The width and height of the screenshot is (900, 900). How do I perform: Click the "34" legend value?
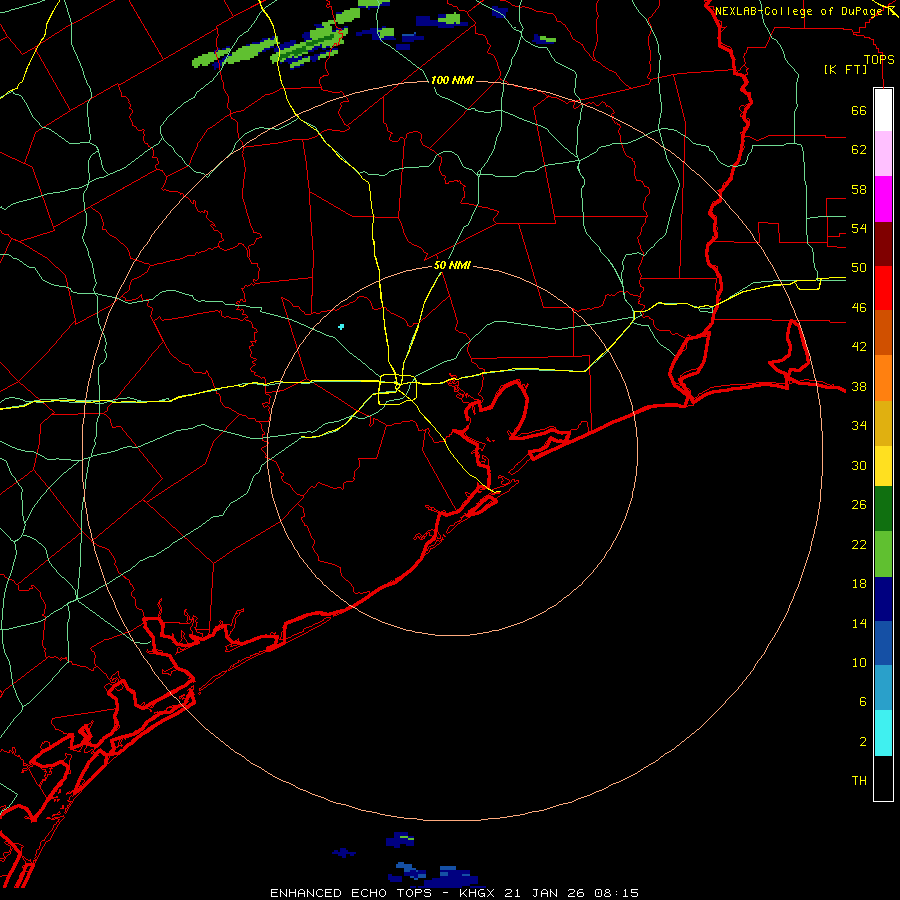859,426
